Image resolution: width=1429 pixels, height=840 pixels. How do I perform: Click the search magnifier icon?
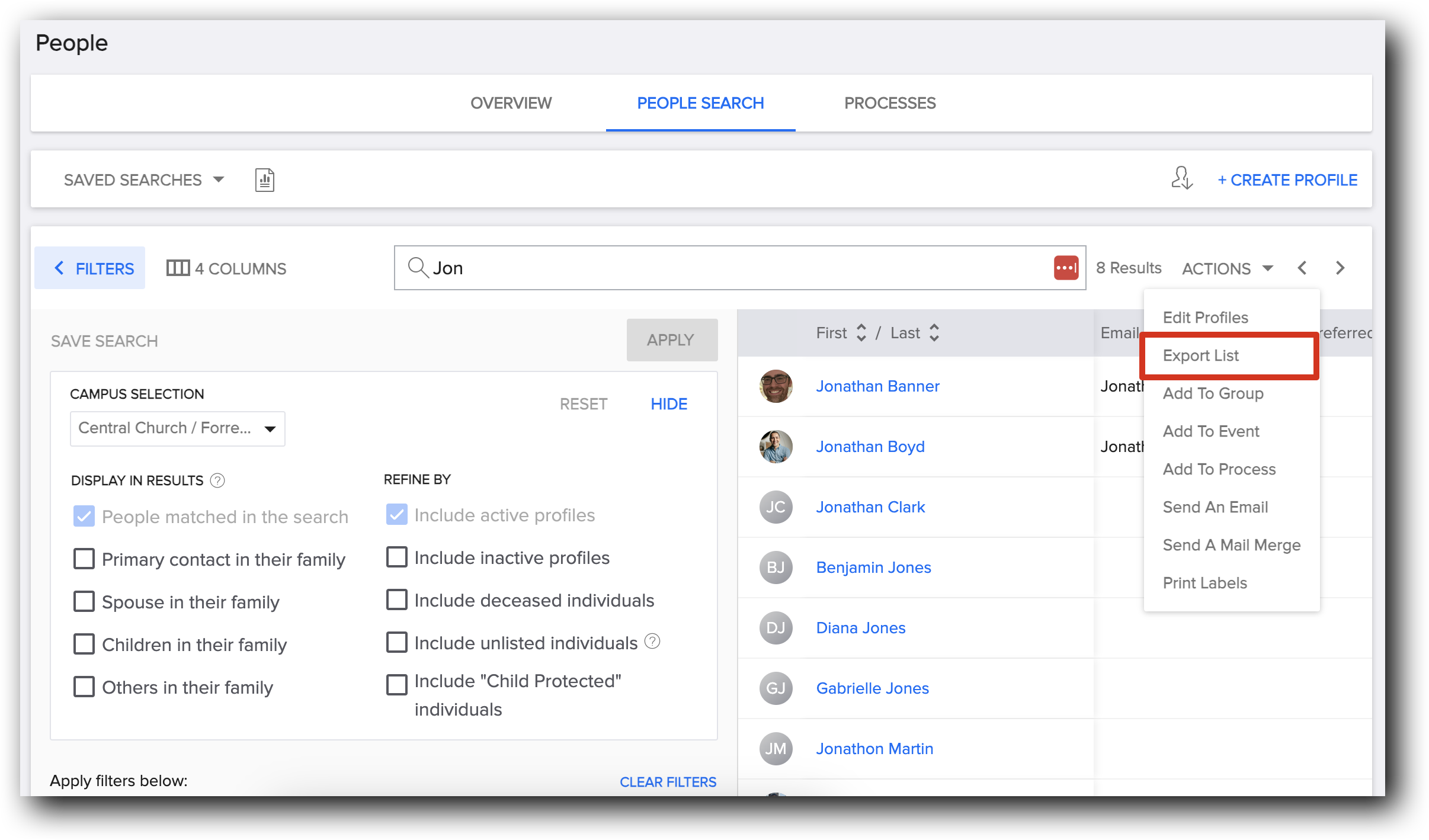418,268
